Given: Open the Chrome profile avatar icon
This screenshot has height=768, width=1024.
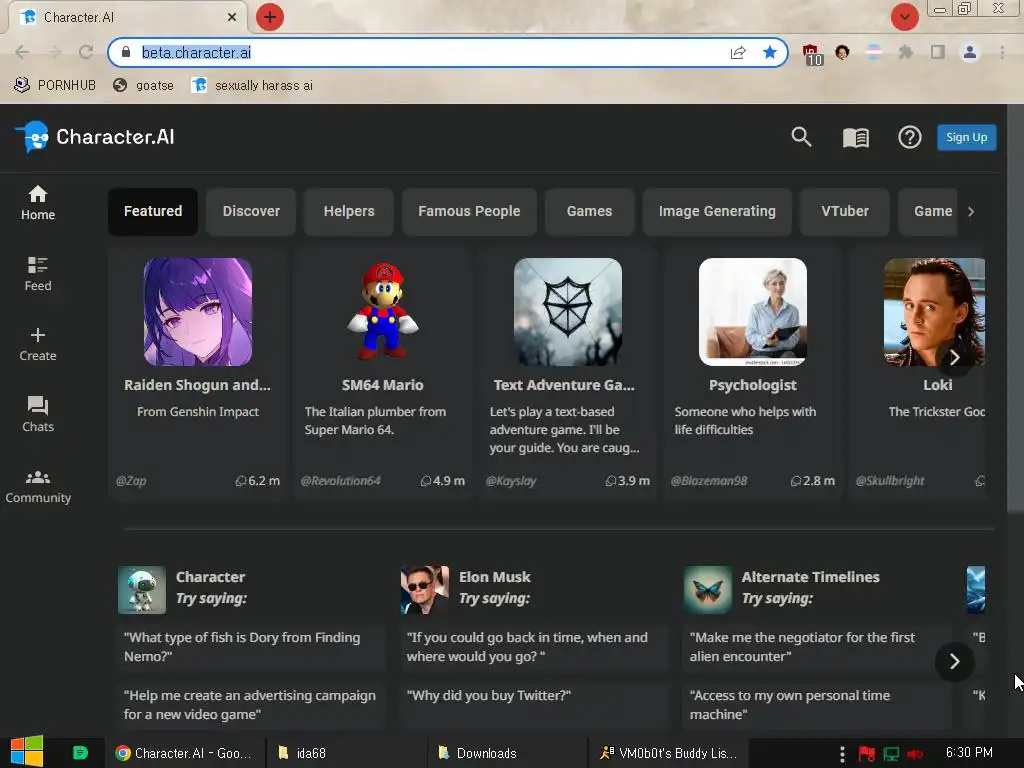Looking at the screenshot, I should coord(970,52).
